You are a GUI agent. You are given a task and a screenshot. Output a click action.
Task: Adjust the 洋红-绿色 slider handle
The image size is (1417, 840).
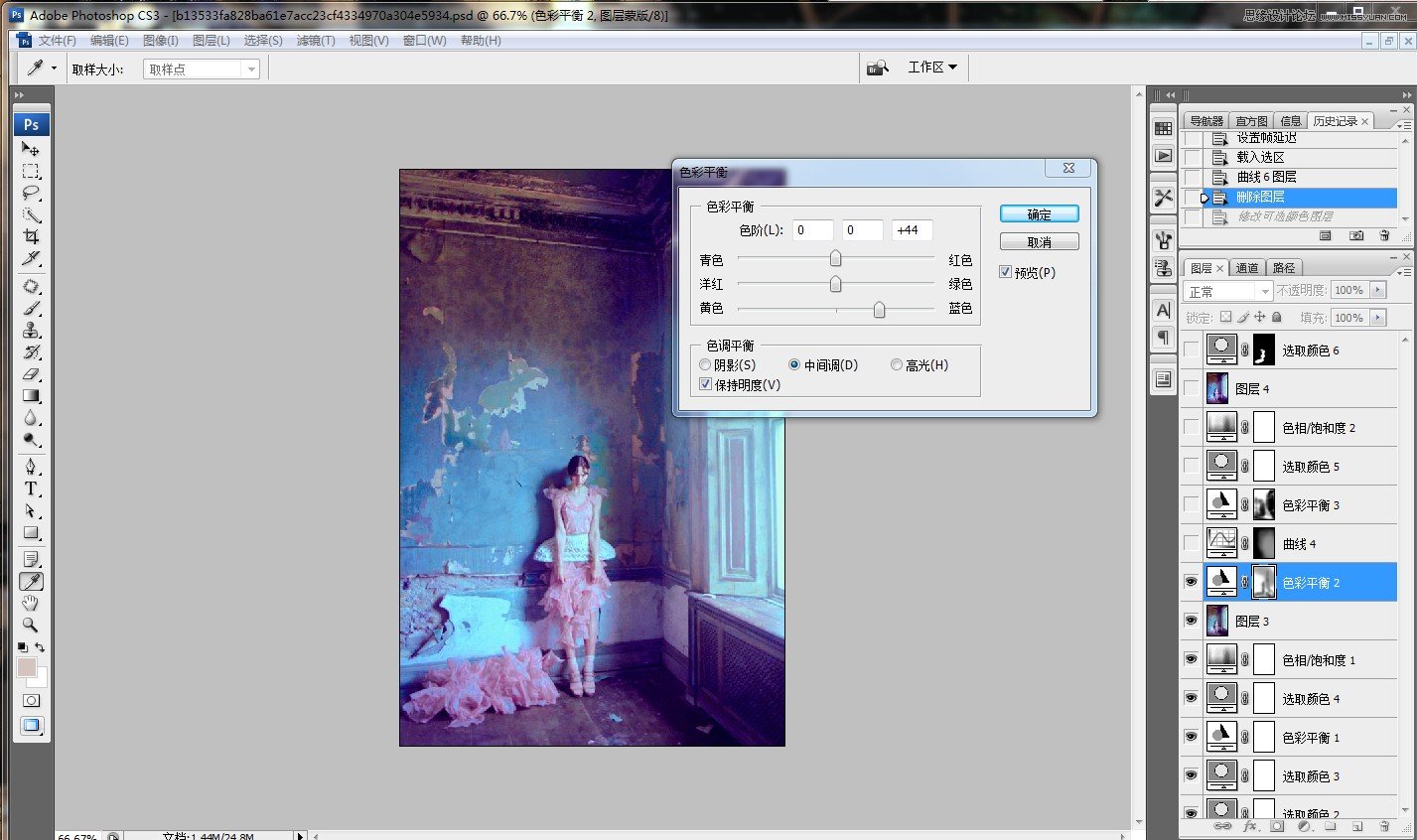point(835,284)
